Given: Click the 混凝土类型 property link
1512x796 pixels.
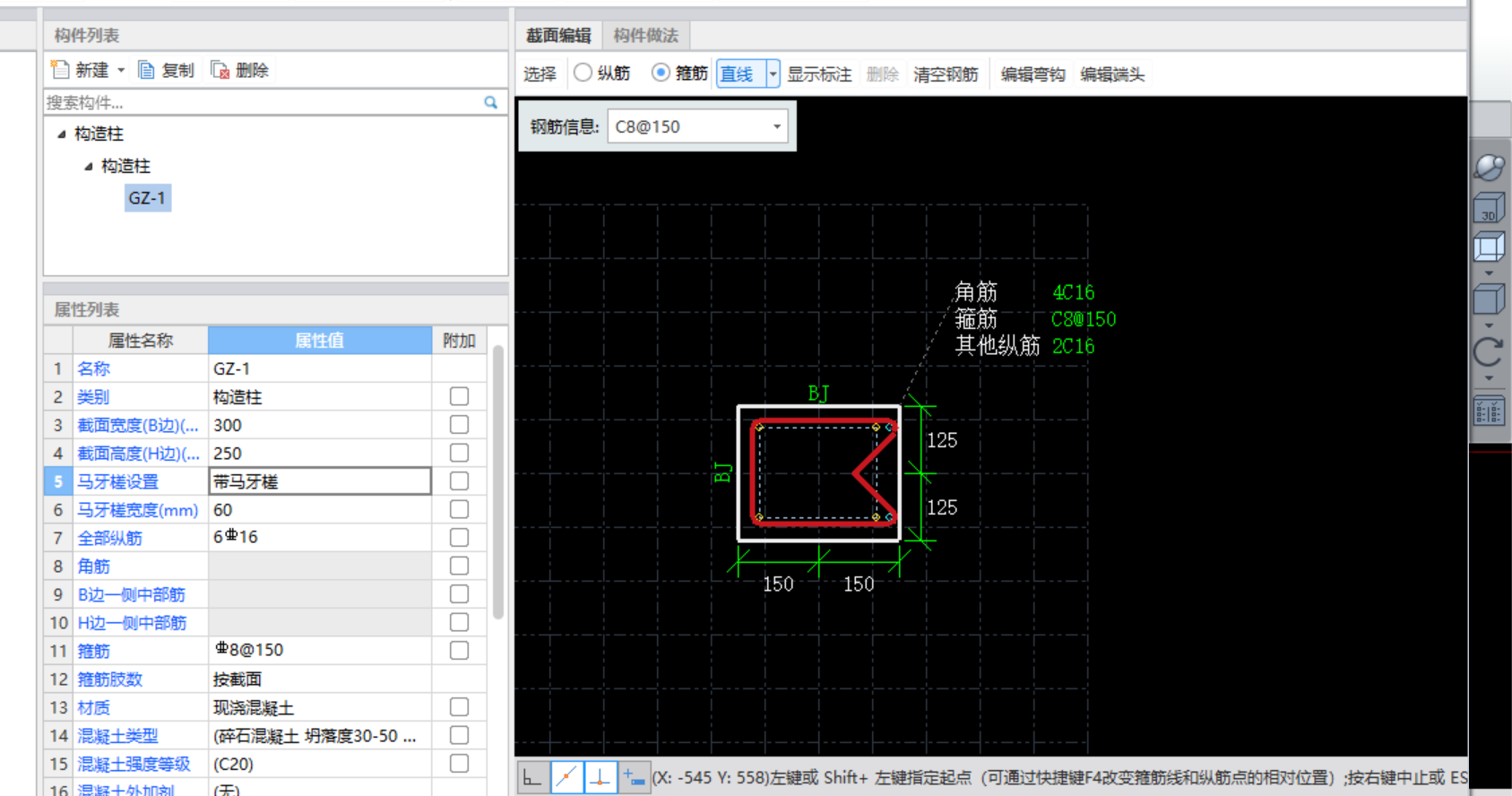Looking at the screenshot, I should [x=118, y=736].
